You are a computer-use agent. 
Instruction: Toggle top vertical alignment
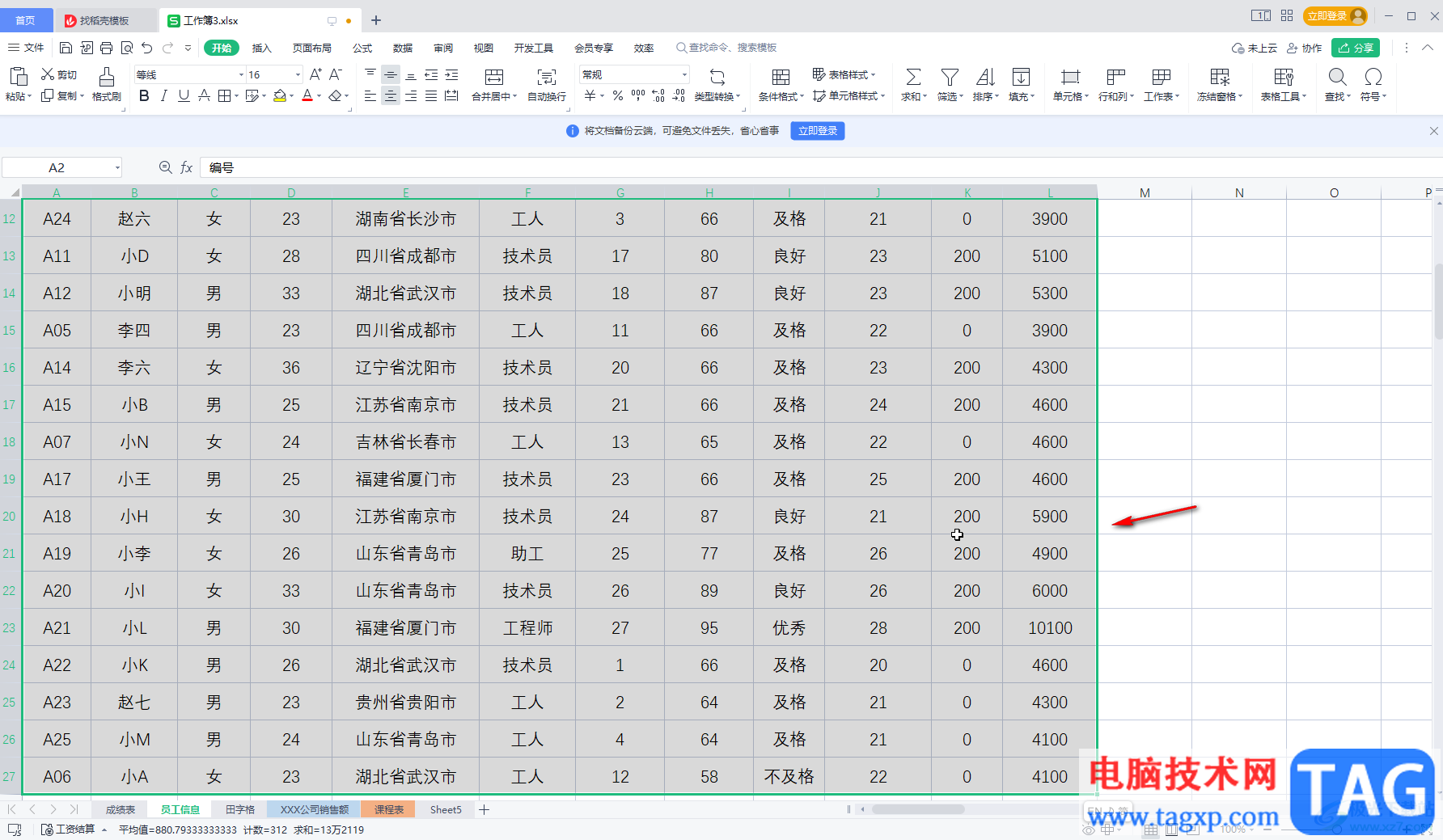coord(370,74)
